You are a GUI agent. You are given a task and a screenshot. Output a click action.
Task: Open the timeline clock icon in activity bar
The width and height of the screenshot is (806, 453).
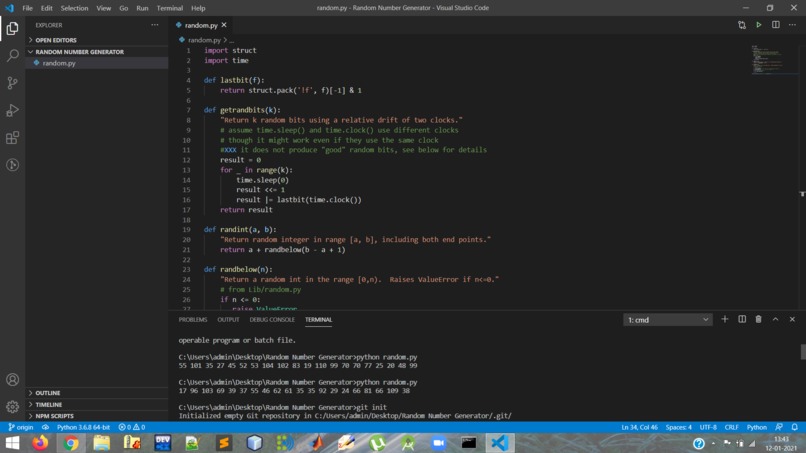[x=12, y=165]
